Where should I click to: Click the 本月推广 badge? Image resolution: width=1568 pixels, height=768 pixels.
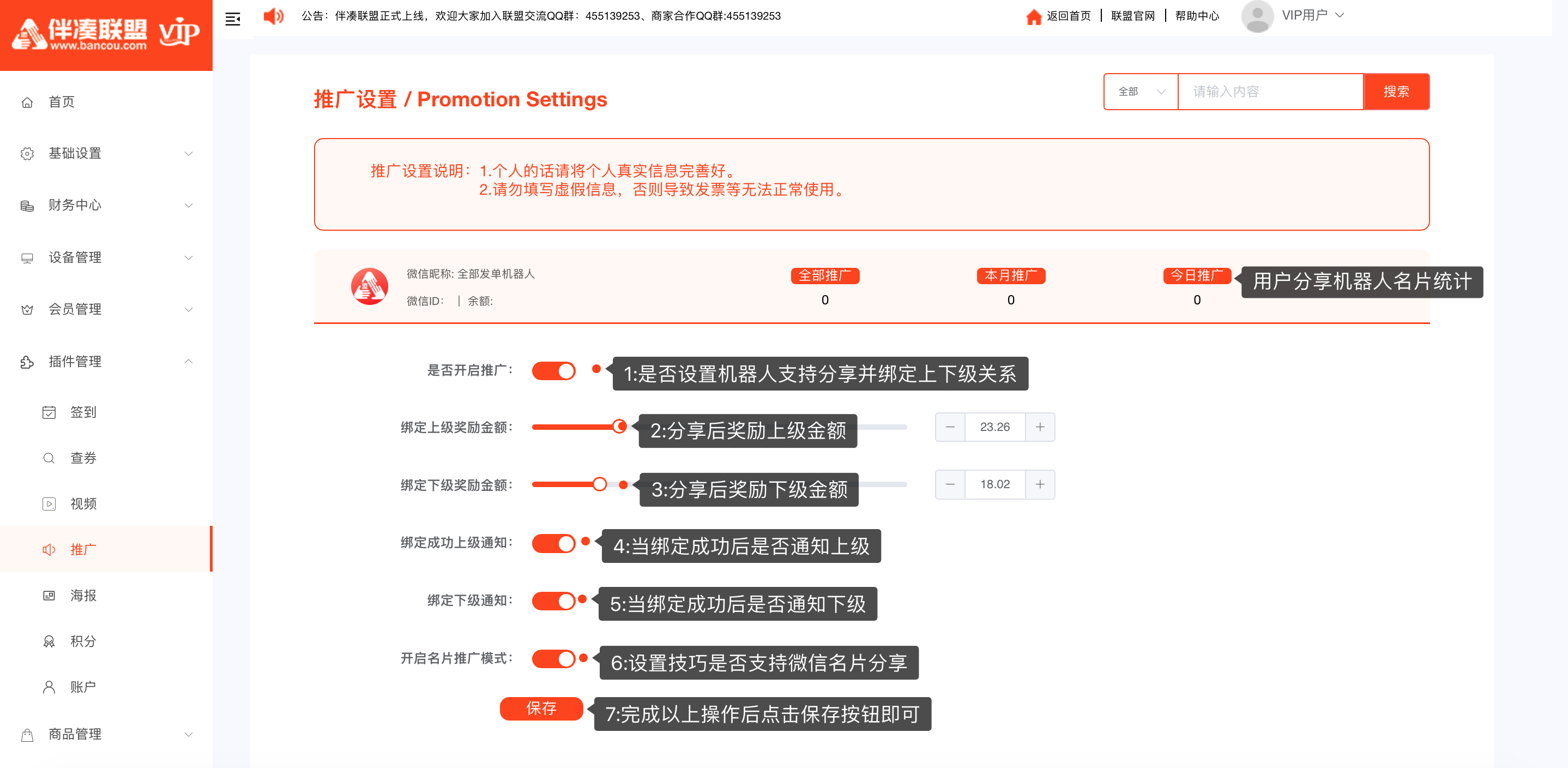[x=1011, y=276]
